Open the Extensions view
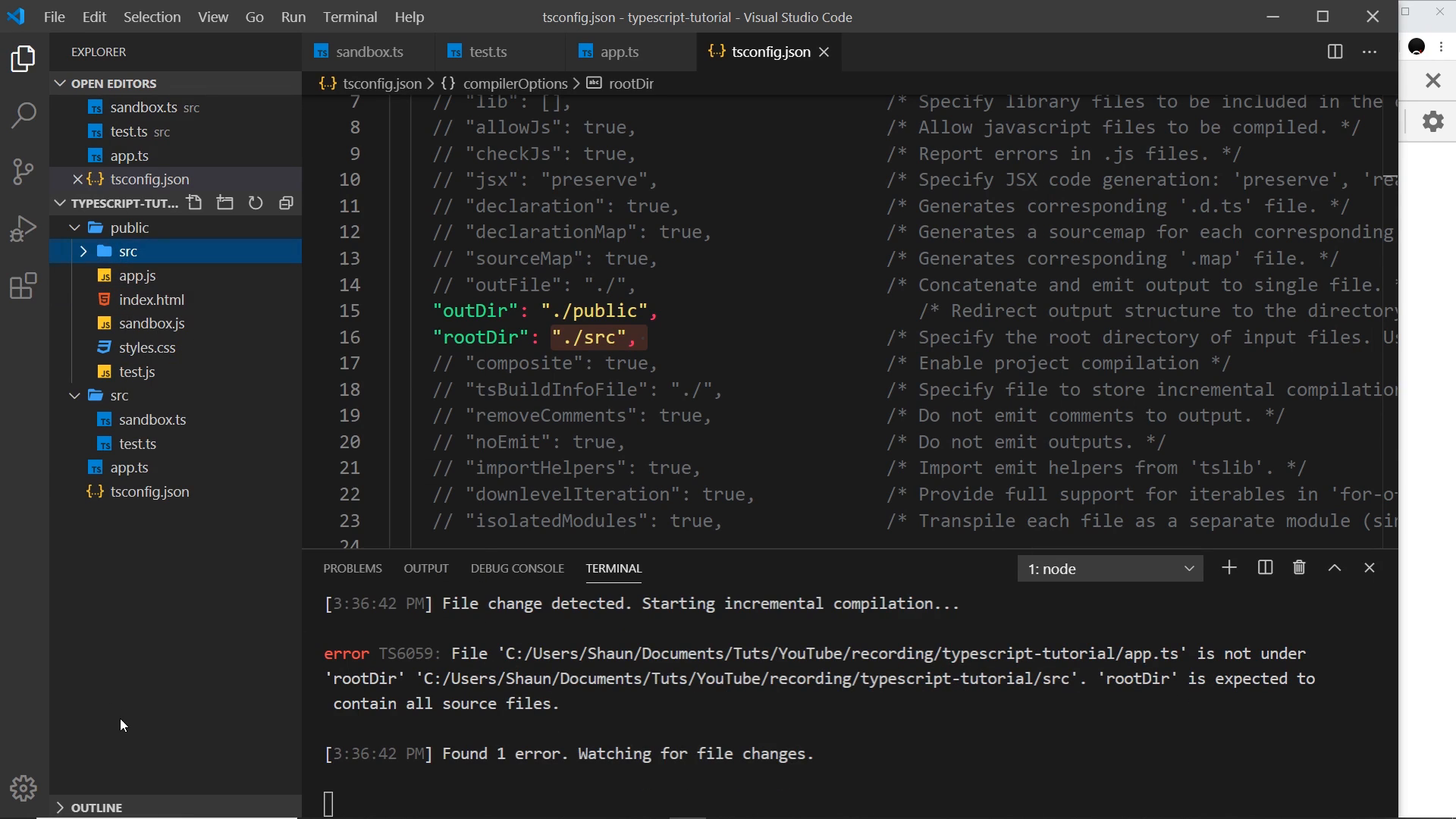Screen dimensions: 1456x819 [x=24, y=286]
